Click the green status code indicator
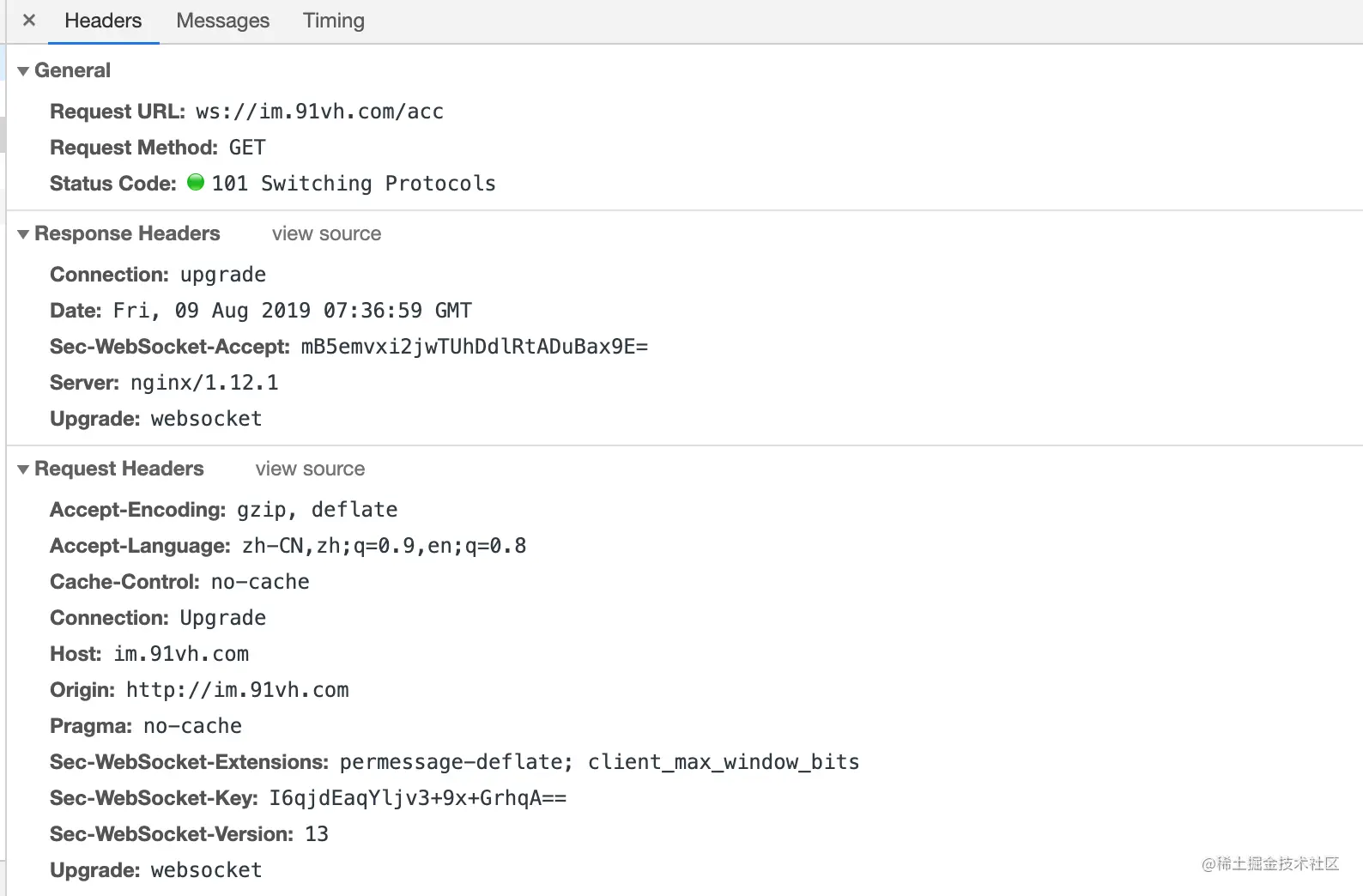The width and height of the screenshot is (1363, 896). [196, 182]
